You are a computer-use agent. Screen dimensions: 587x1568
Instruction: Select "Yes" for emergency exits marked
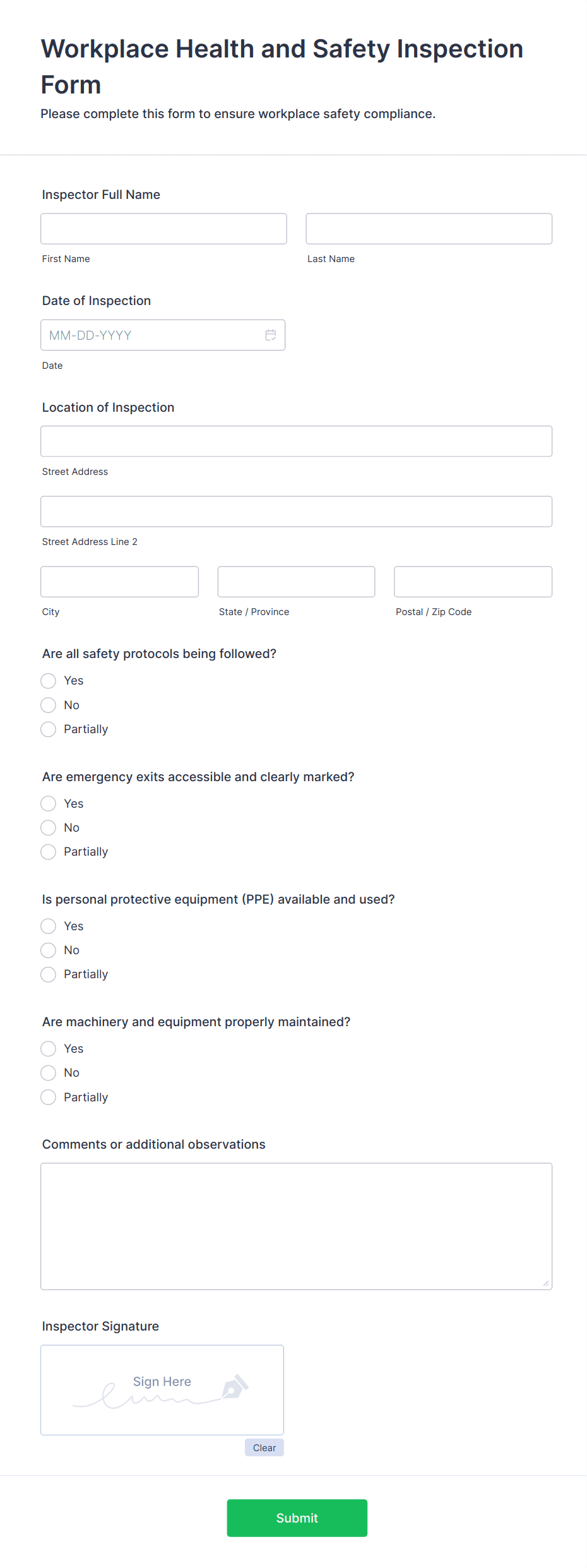coord(48,803)
